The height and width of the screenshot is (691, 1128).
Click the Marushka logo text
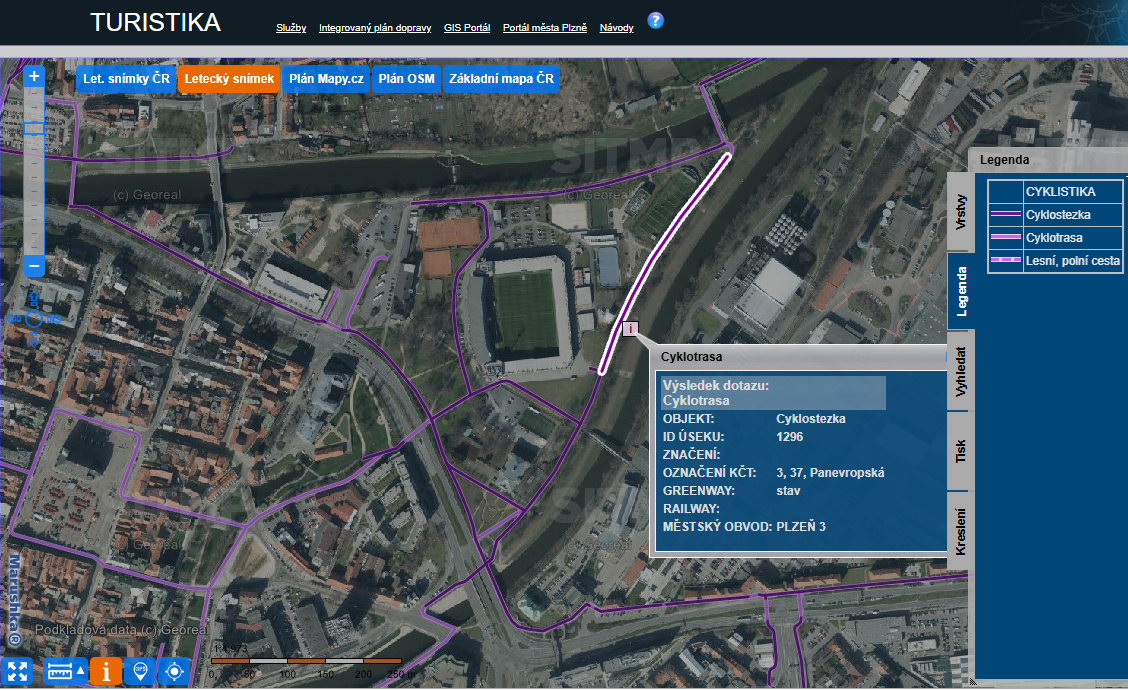pyautogui.click(x=14, y=600)
